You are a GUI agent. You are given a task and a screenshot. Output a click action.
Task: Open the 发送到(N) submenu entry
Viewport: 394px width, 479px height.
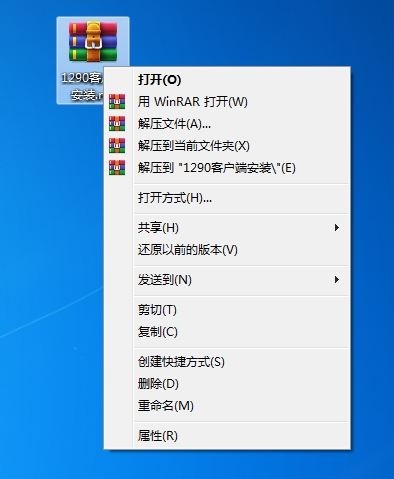[227, 280]
